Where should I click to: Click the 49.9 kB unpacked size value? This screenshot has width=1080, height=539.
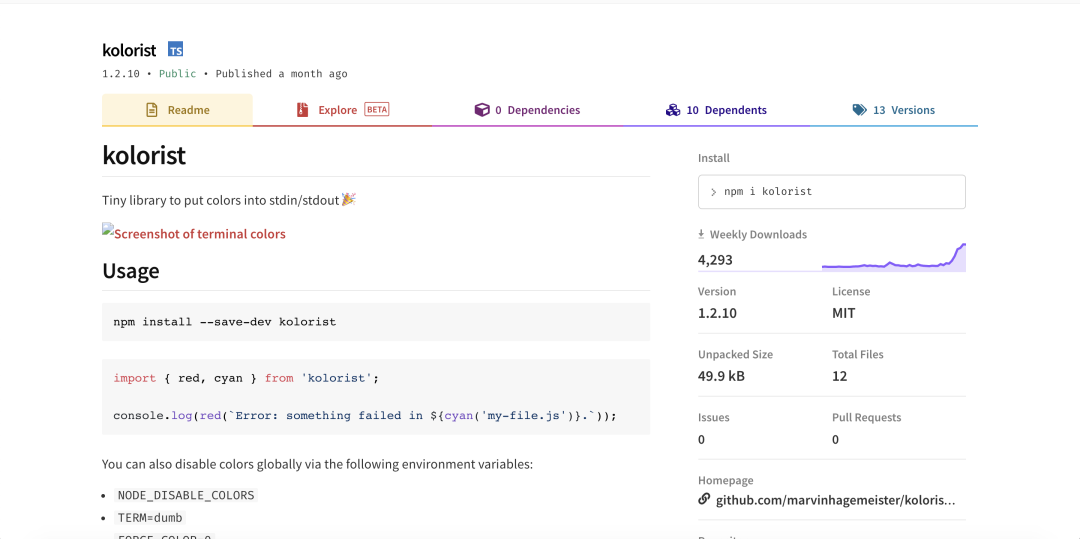[x=721, y=376]
